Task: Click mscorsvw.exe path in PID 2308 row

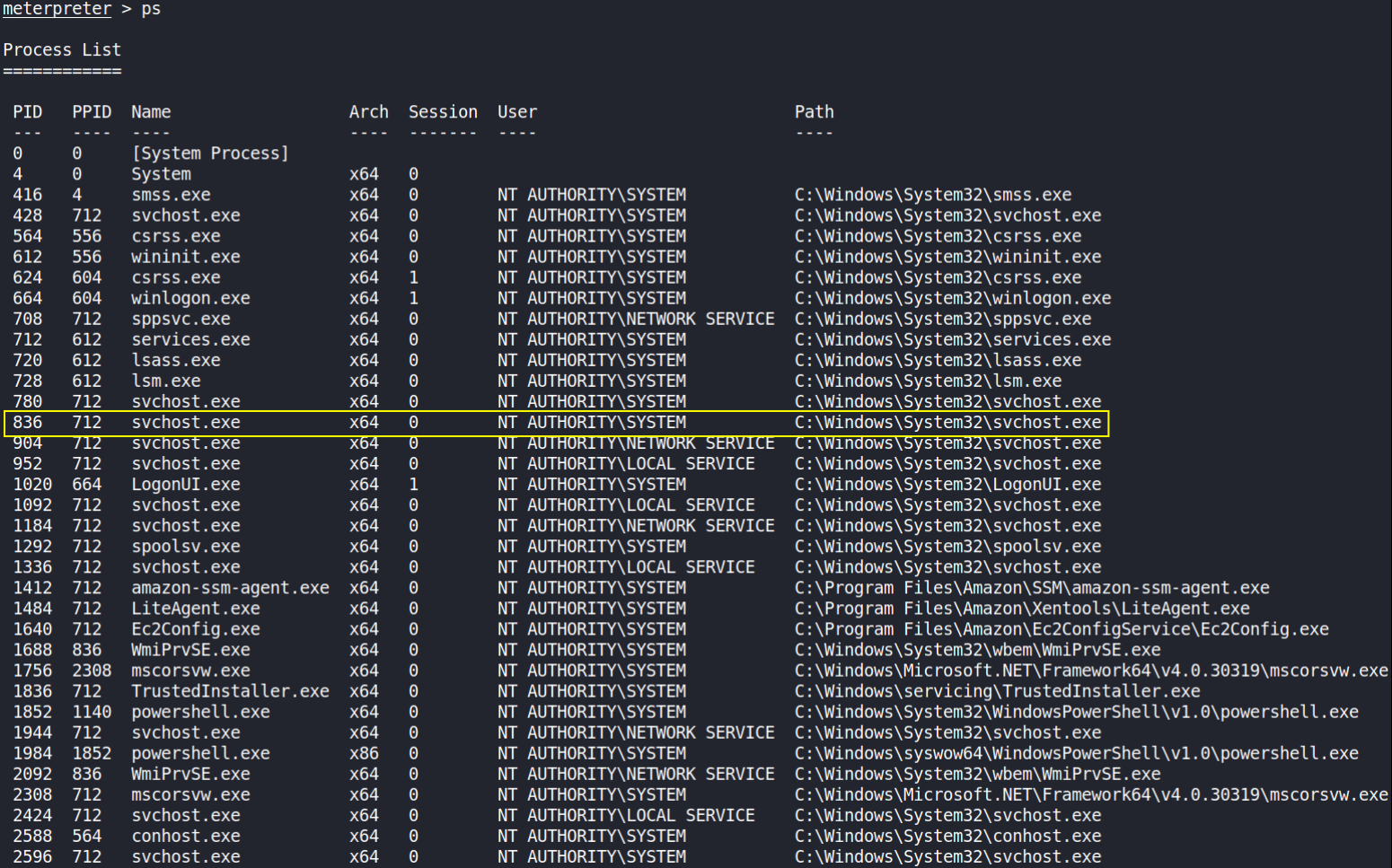Action: (x=1091, y=795)
